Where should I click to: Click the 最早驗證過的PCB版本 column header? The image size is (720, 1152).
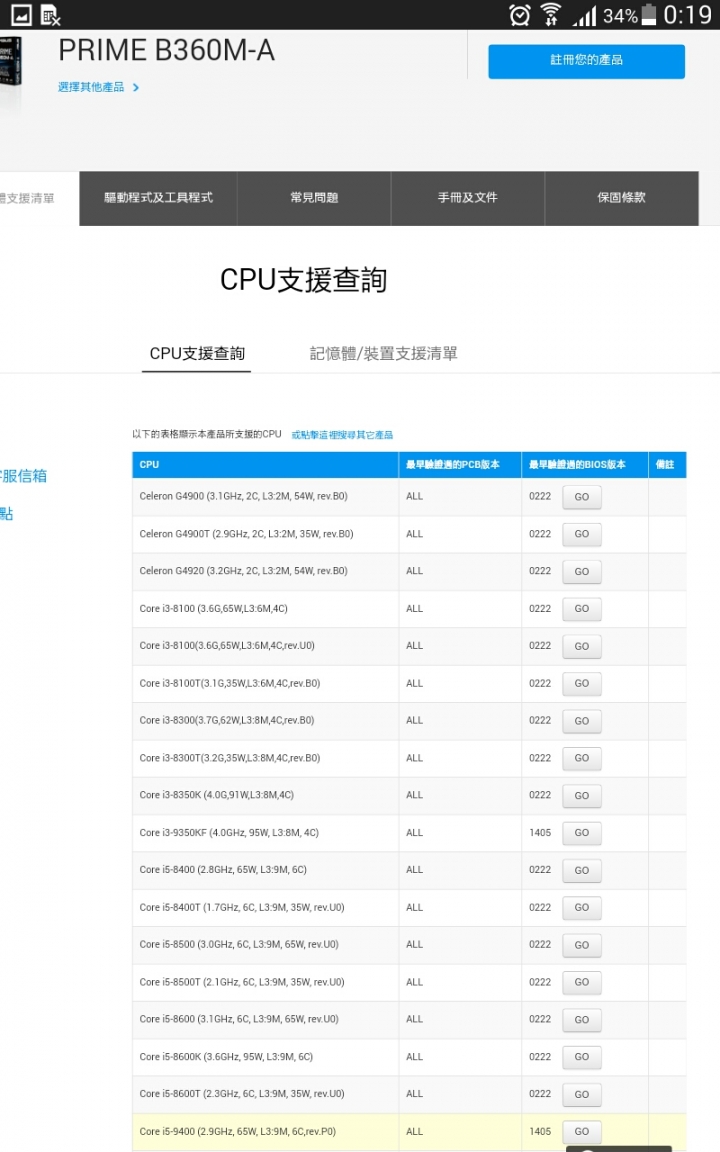pyautogui.click(x=460, y=465)
